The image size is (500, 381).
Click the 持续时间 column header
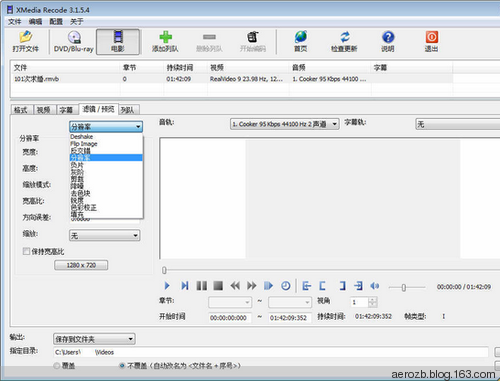pyautogui.click(x=185, y=67)
